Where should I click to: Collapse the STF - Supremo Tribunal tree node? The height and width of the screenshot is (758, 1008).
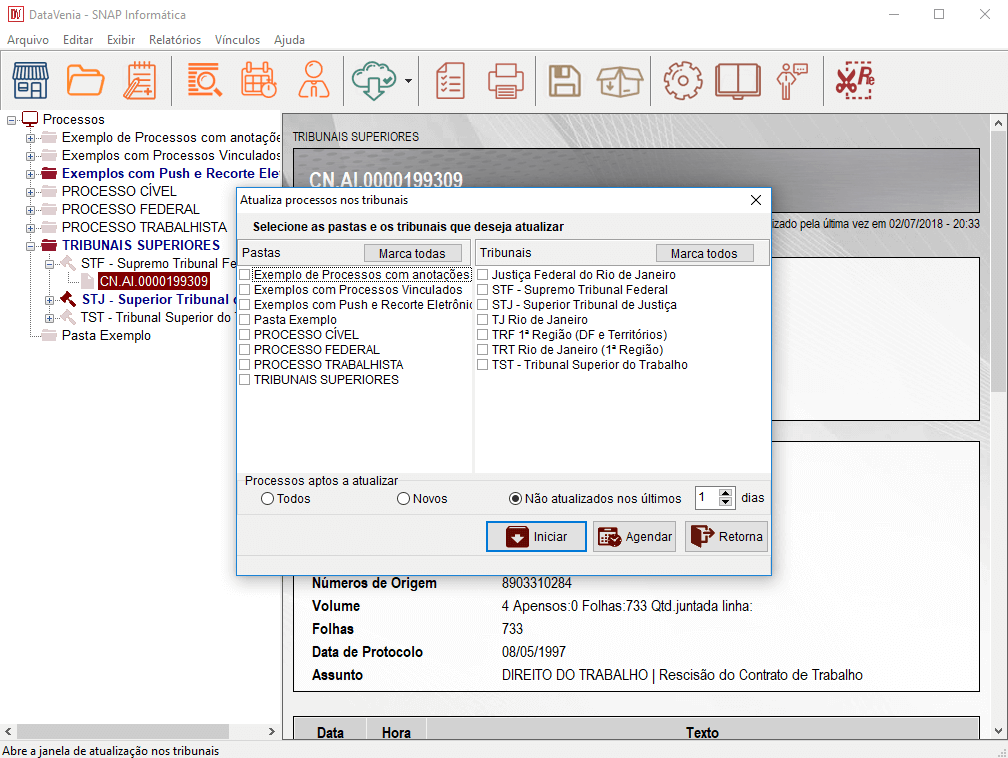click(x=50, y=264)
